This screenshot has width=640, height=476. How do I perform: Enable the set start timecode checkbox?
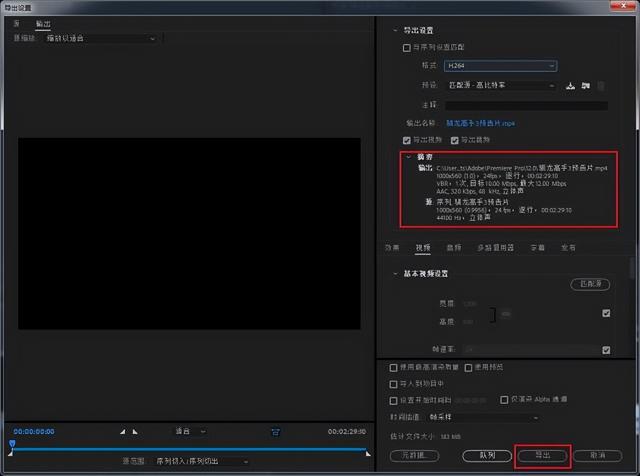click(393, 400)
